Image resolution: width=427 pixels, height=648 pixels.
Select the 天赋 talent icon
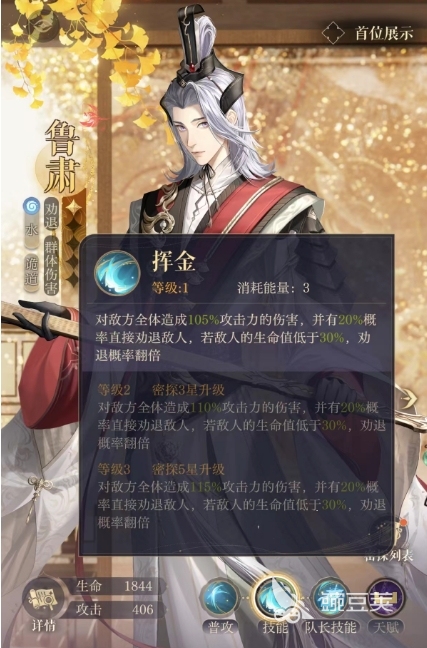pos(385,598)
